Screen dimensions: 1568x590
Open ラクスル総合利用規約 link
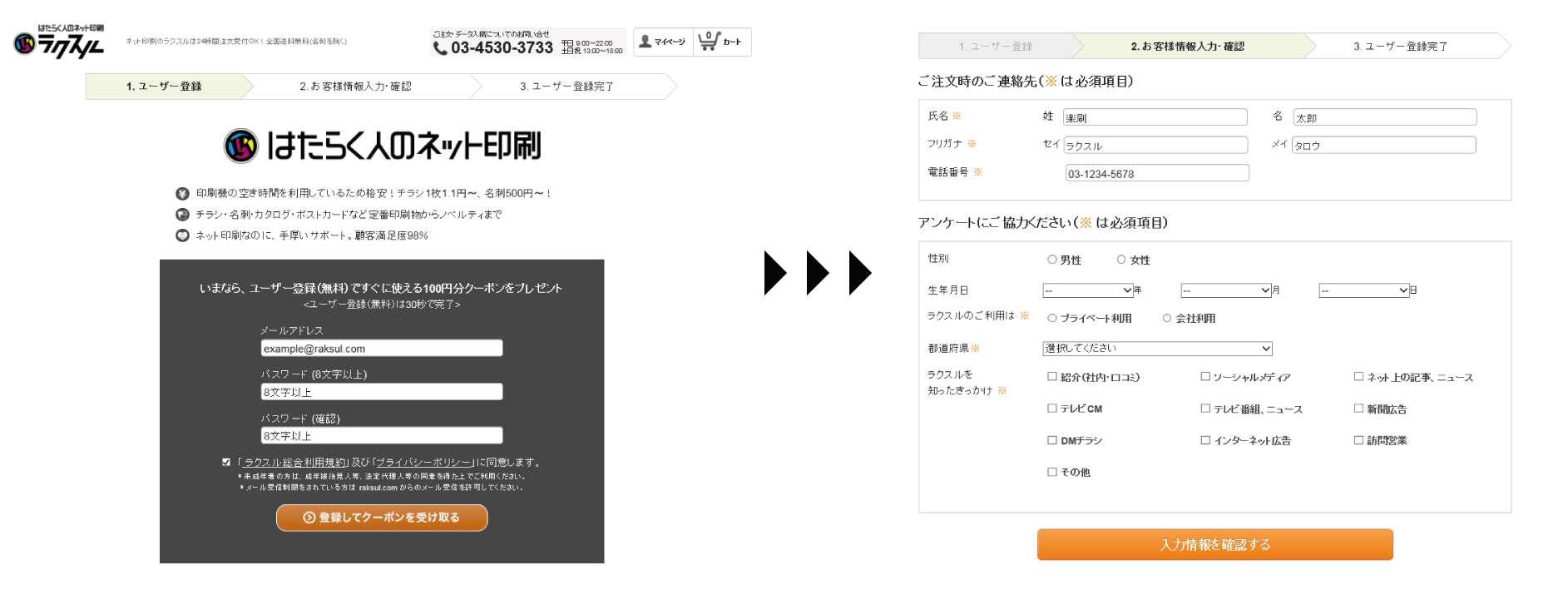294,462
